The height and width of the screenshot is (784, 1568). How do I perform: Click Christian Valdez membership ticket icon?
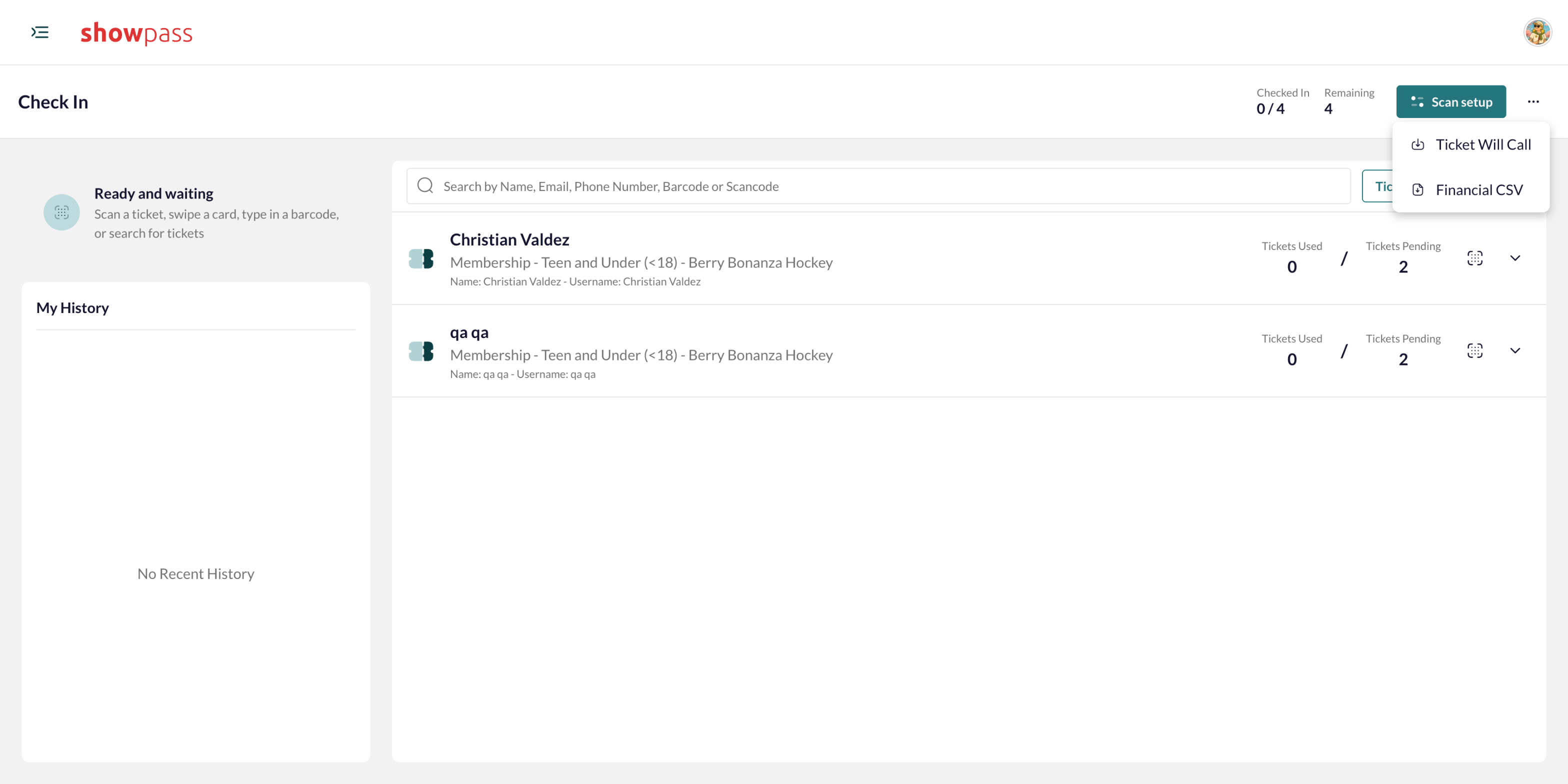click(420, 258)
